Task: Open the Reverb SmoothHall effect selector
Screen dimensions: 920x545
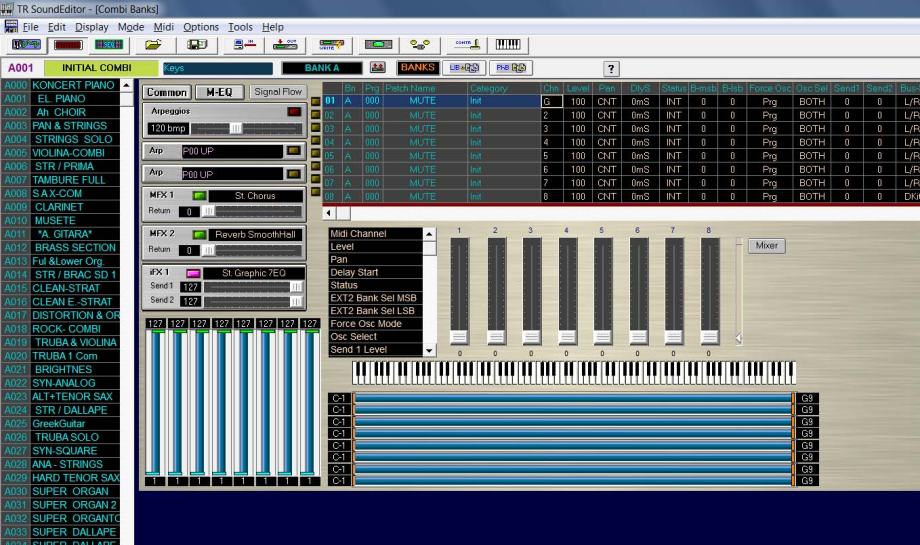Action: pyautogui.click(x=260, y=234)
